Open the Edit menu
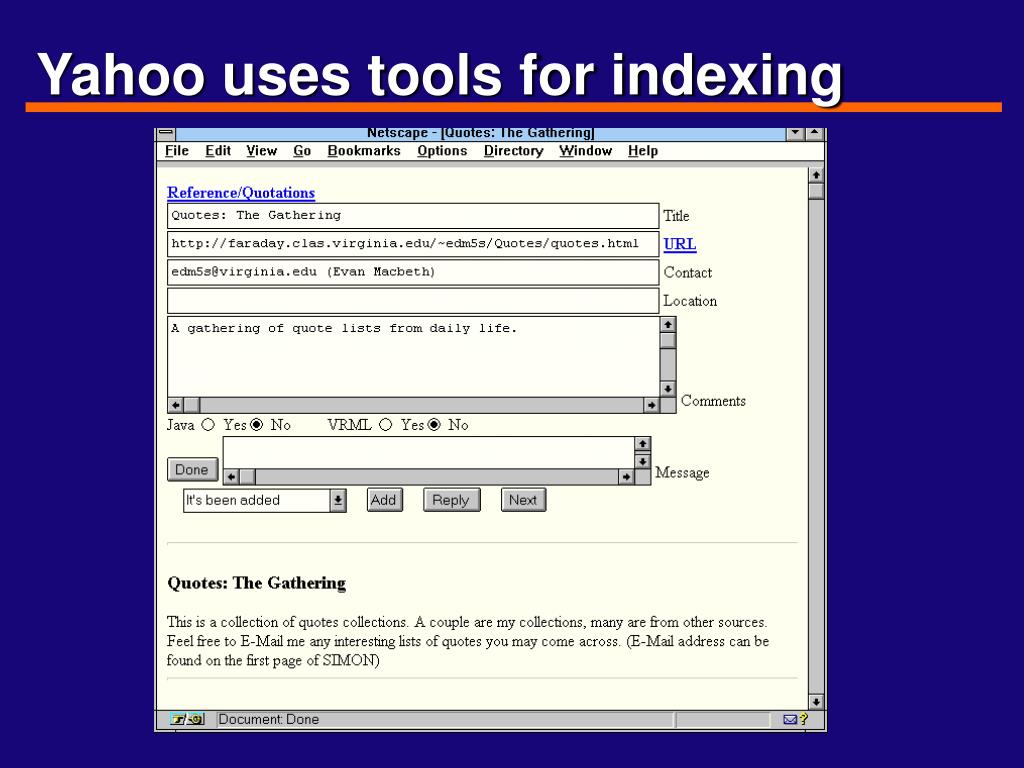The image size is (1024, 768). (218, 151)
